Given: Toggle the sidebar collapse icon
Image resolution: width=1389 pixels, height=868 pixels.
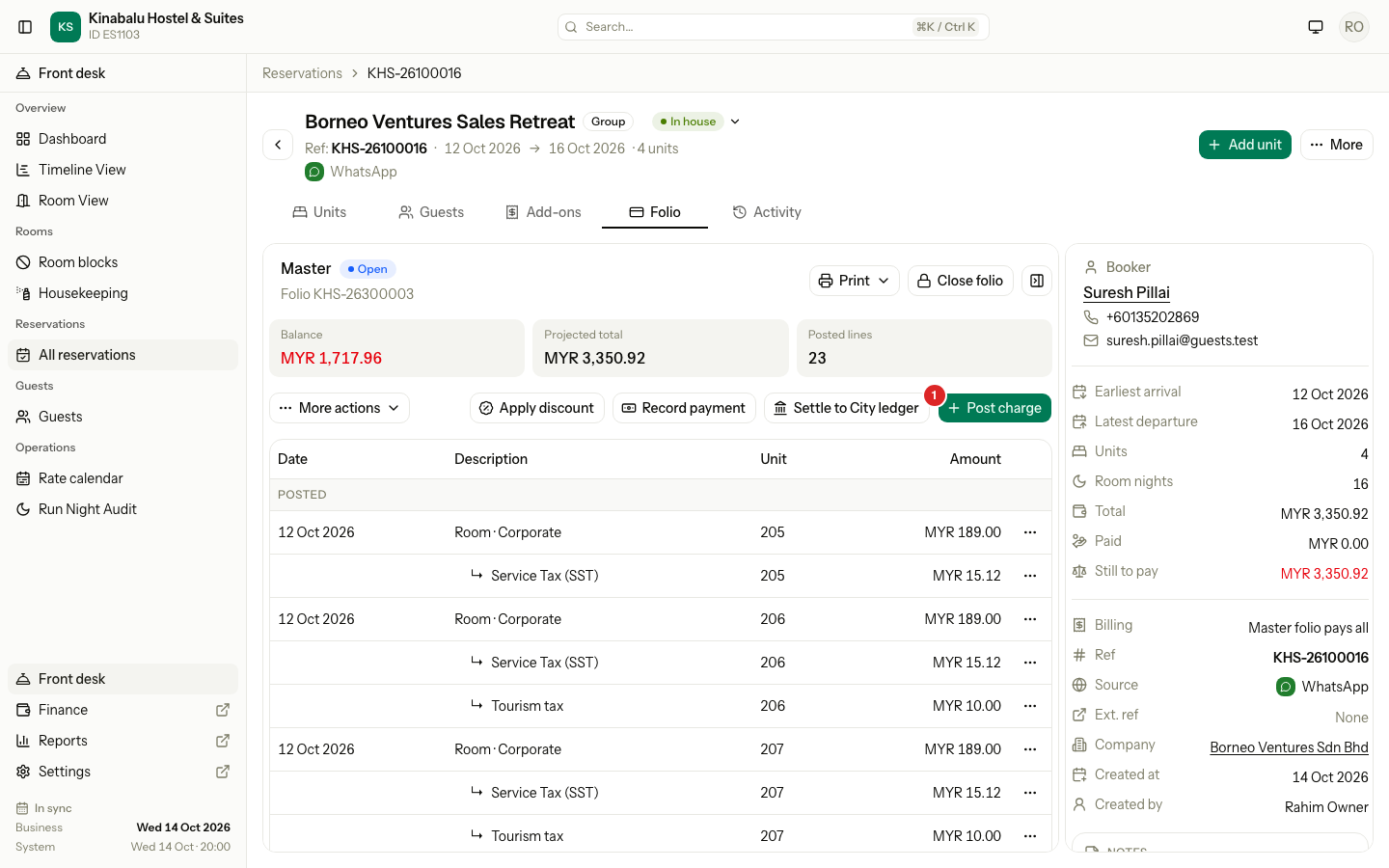Looking at the screenshot, I should (25, 27).
